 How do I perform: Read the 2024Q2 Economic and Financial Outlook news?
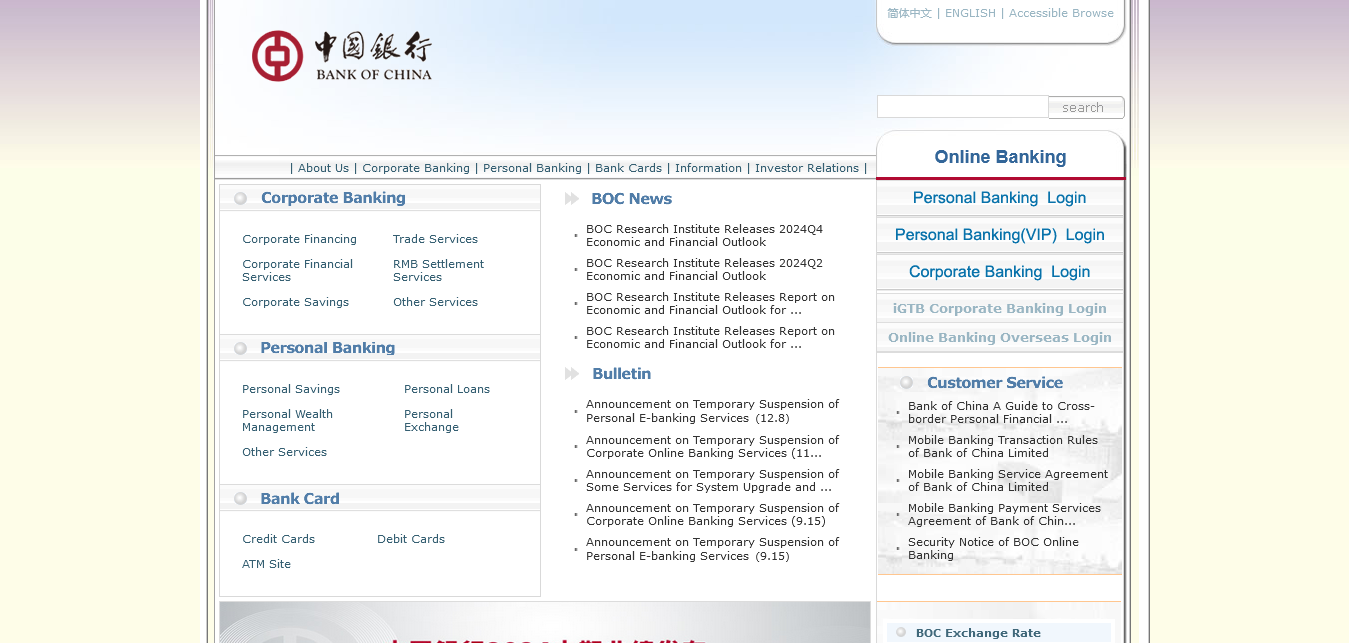704,270
